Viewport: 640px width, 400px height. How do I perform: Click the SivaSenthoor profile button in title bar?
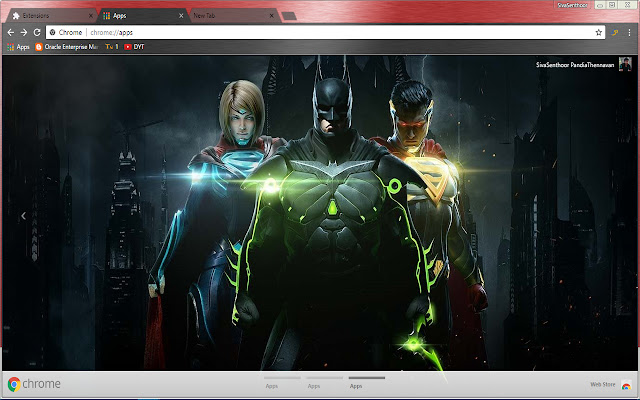pos(572,5)
